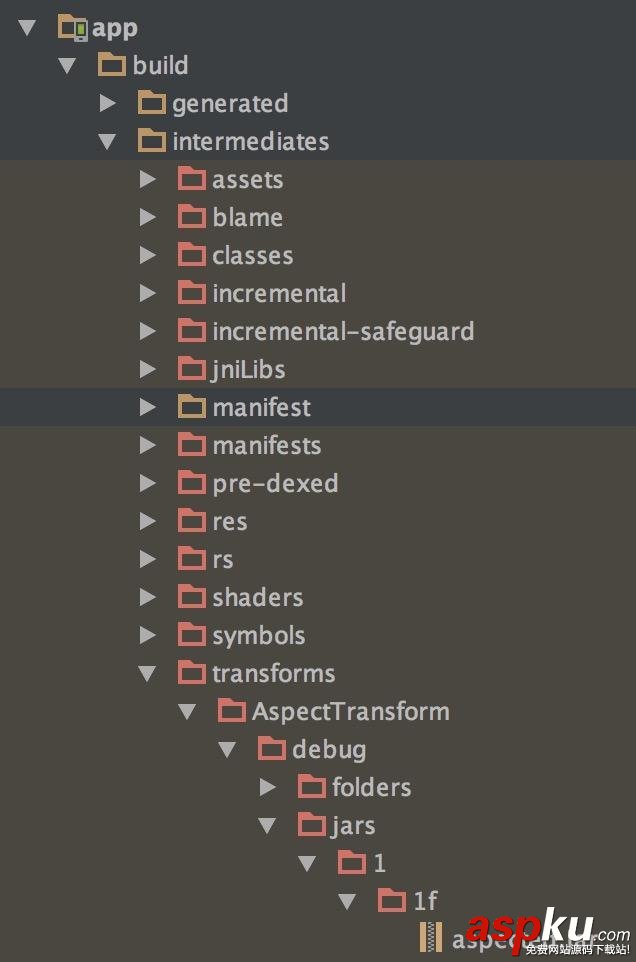Click the res folder icon

(x=192, y=521)
